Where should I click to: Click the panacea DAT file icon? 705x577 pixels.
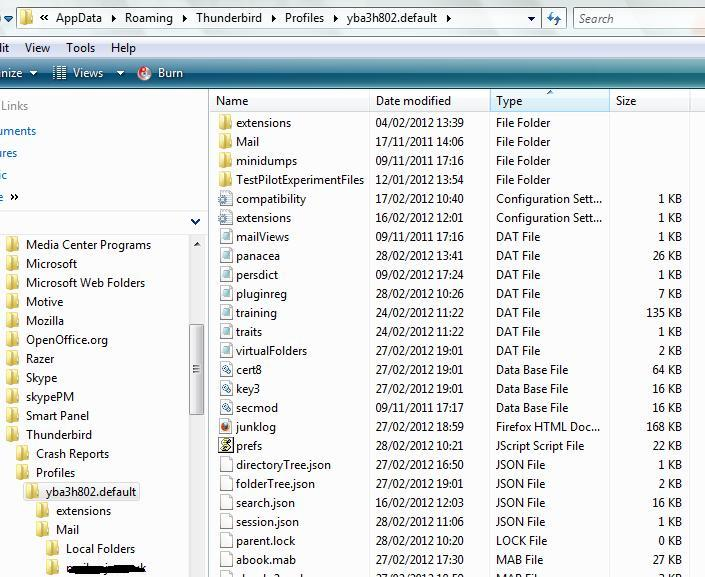pos(225,255)
